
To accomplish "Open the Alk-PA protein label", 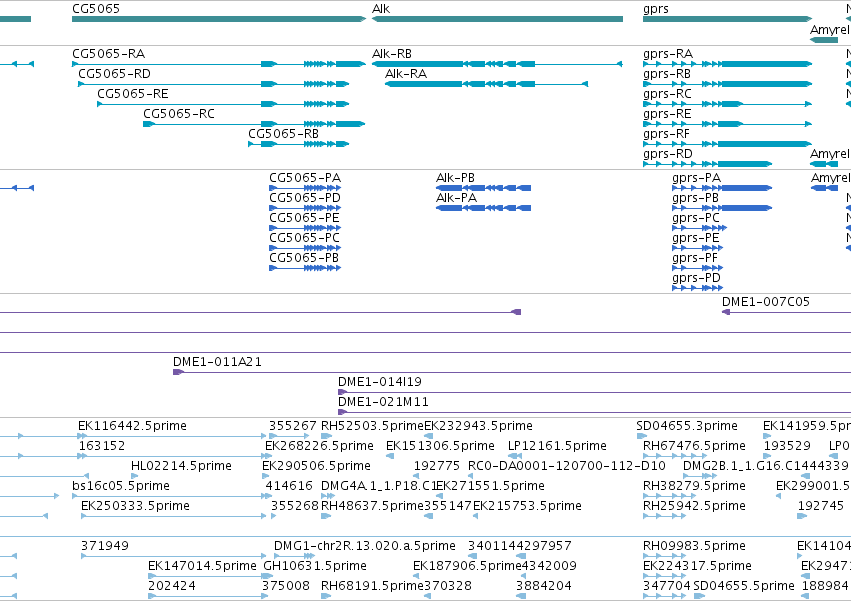I will point(456,198).
